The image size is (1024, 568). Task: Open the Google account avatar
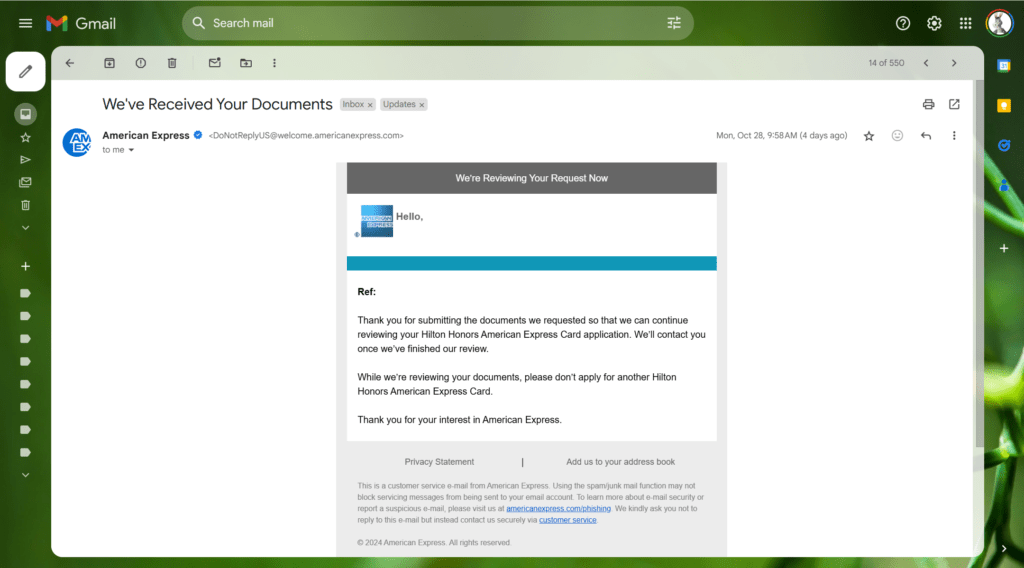pos(999,24)
